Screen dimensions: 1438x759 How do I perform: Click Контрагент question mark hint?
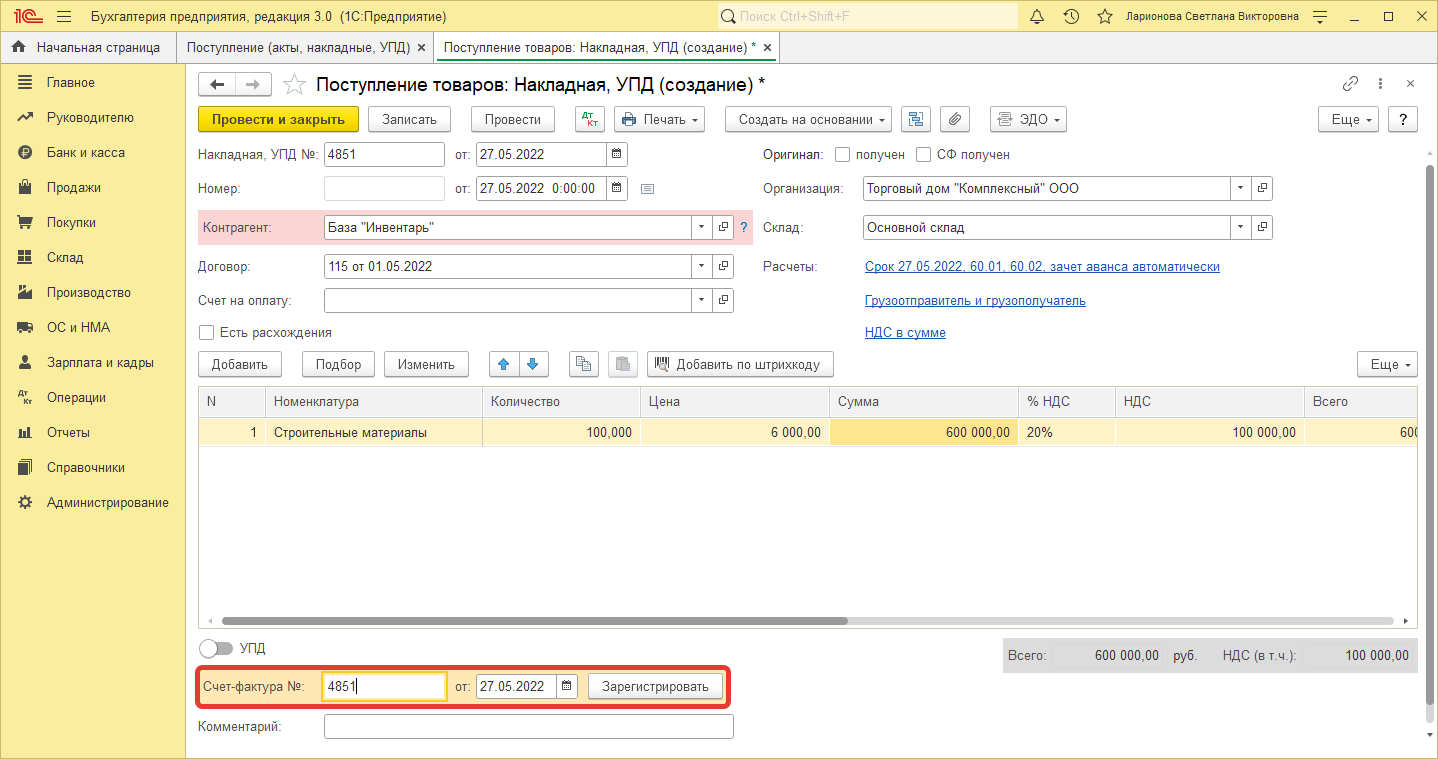click(743, 227)
